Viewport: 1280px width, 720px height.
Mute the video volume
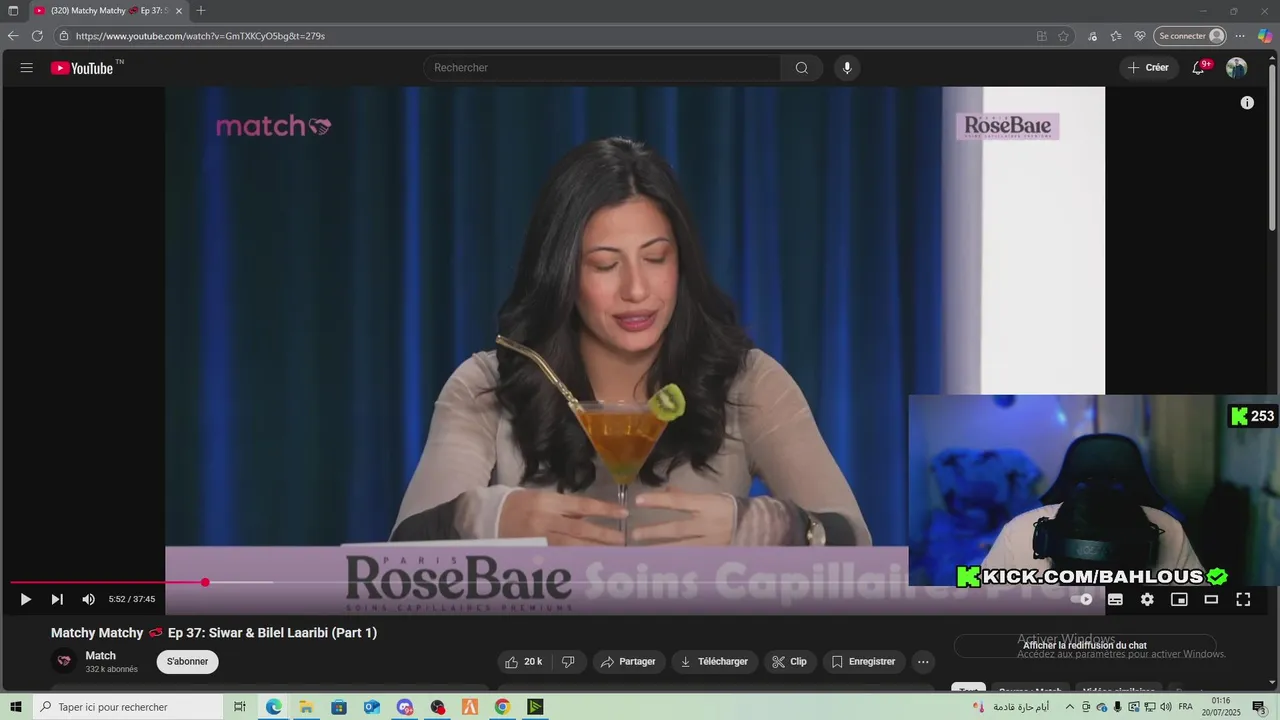pyautogui.click(x=88, y=599)
